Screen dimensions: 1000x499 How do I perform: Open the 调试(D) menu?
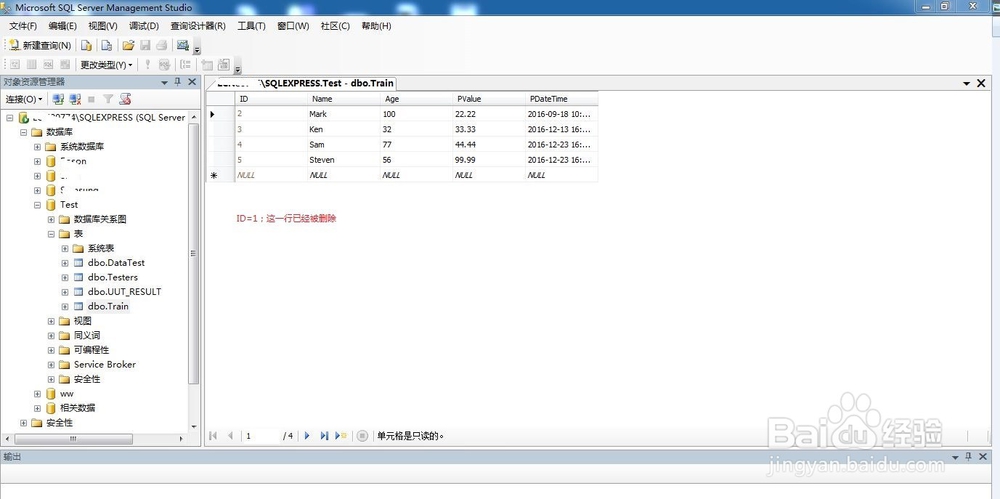click(x=143, y=26)
